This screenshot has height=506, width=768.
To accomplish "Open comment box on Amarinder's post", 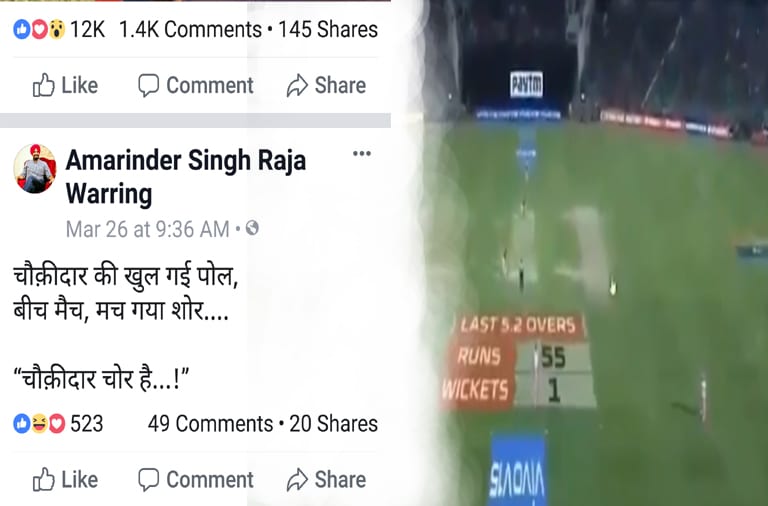I will click(x=195, y=480).
